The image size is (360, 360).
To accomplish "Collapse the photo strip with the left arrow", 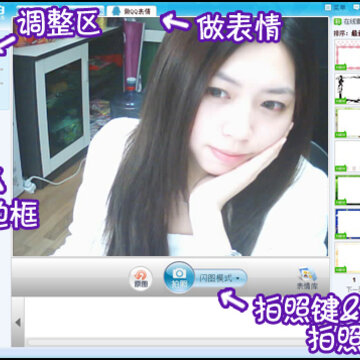I will 18,322.
